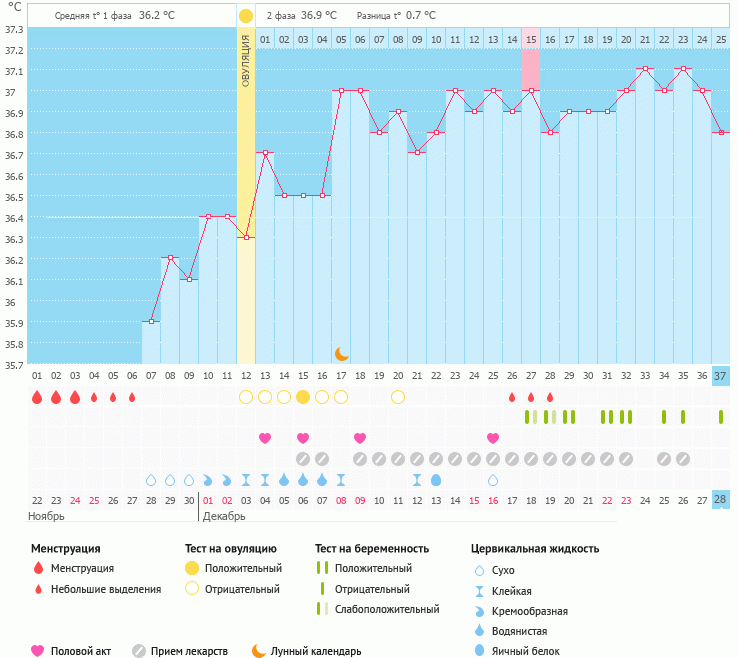
Task: Click the temperature point at 35.9 degrees
Action: pos(151,321)
